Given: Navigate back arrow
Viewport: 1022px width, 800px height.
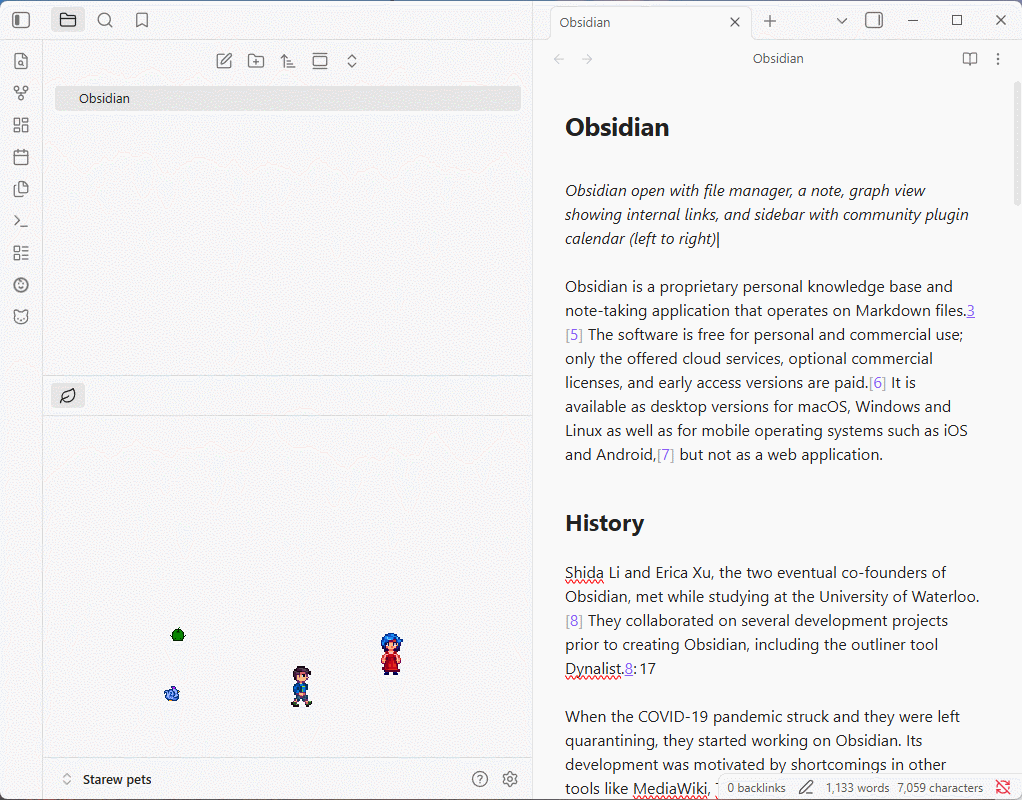Looking at the screenshot, I should 559,59.
